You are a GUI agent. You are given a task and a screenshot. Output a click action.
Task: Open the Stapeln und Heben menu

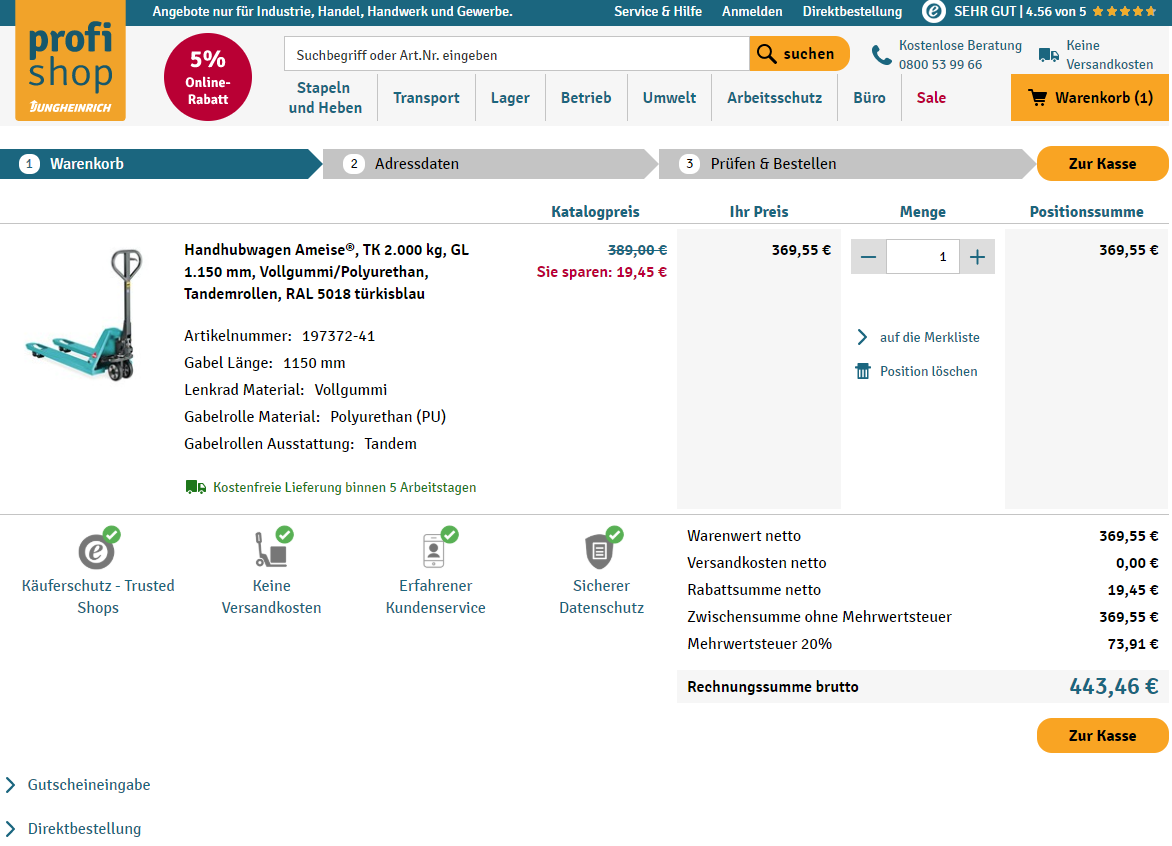point(325,98)
